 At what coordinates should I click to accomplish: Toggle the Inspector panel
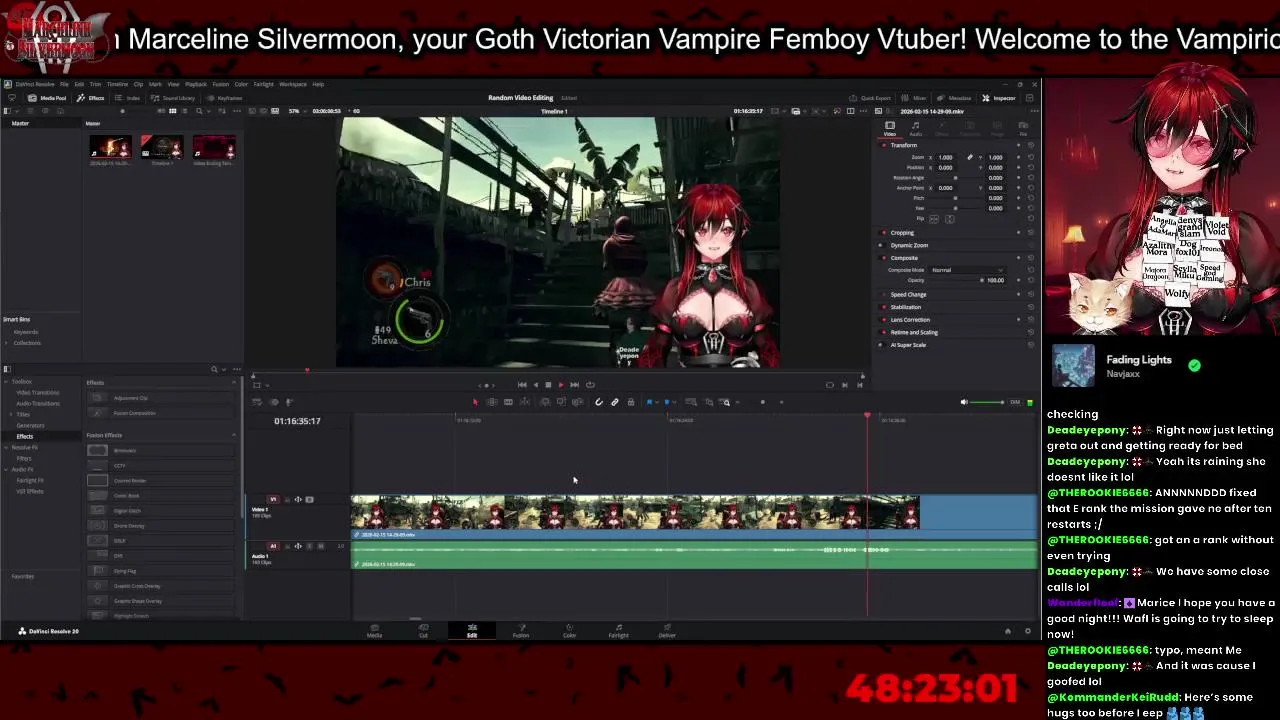[998, 98]
